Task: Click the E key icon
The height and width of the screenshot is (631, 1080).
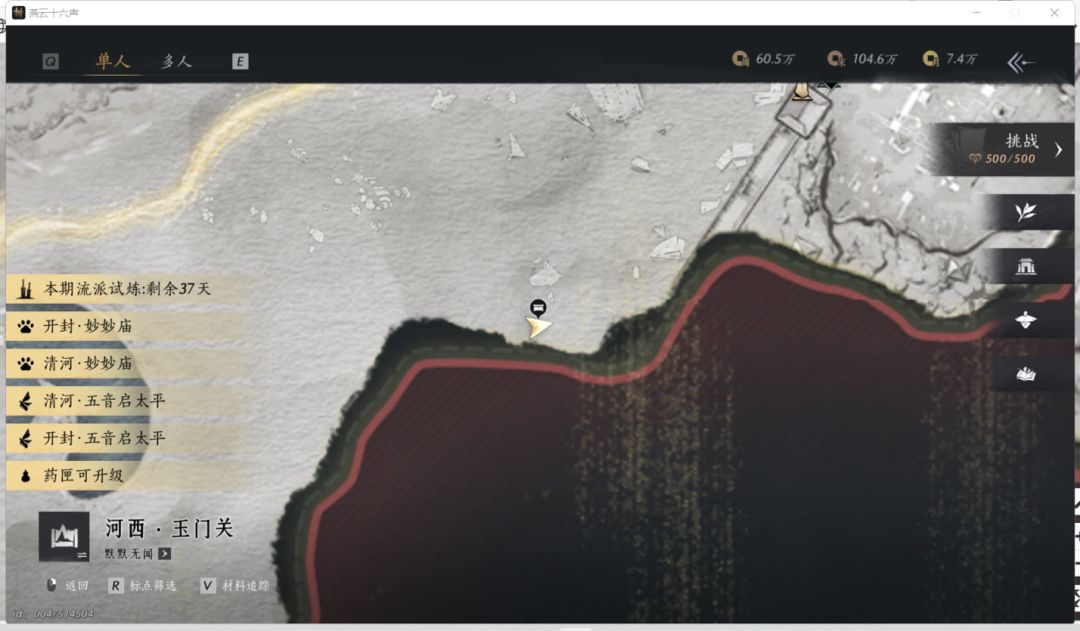Action: point(240,61)
